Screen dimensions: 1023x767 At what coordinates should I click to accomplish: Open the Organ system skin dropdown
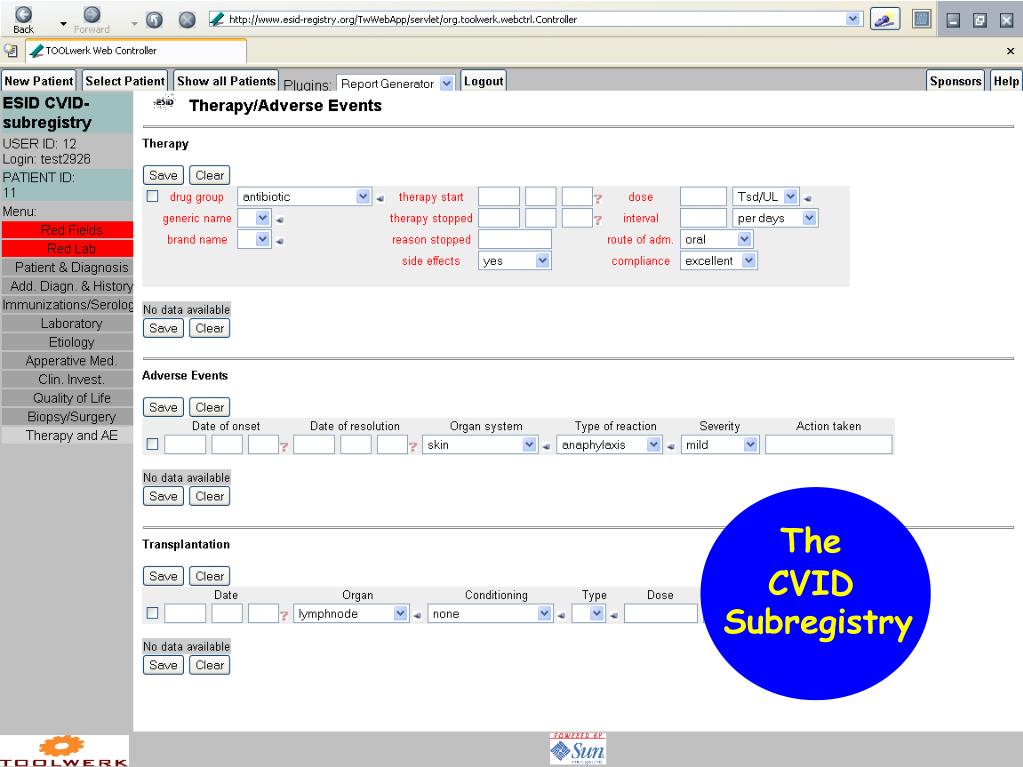[x=480, y=445]
